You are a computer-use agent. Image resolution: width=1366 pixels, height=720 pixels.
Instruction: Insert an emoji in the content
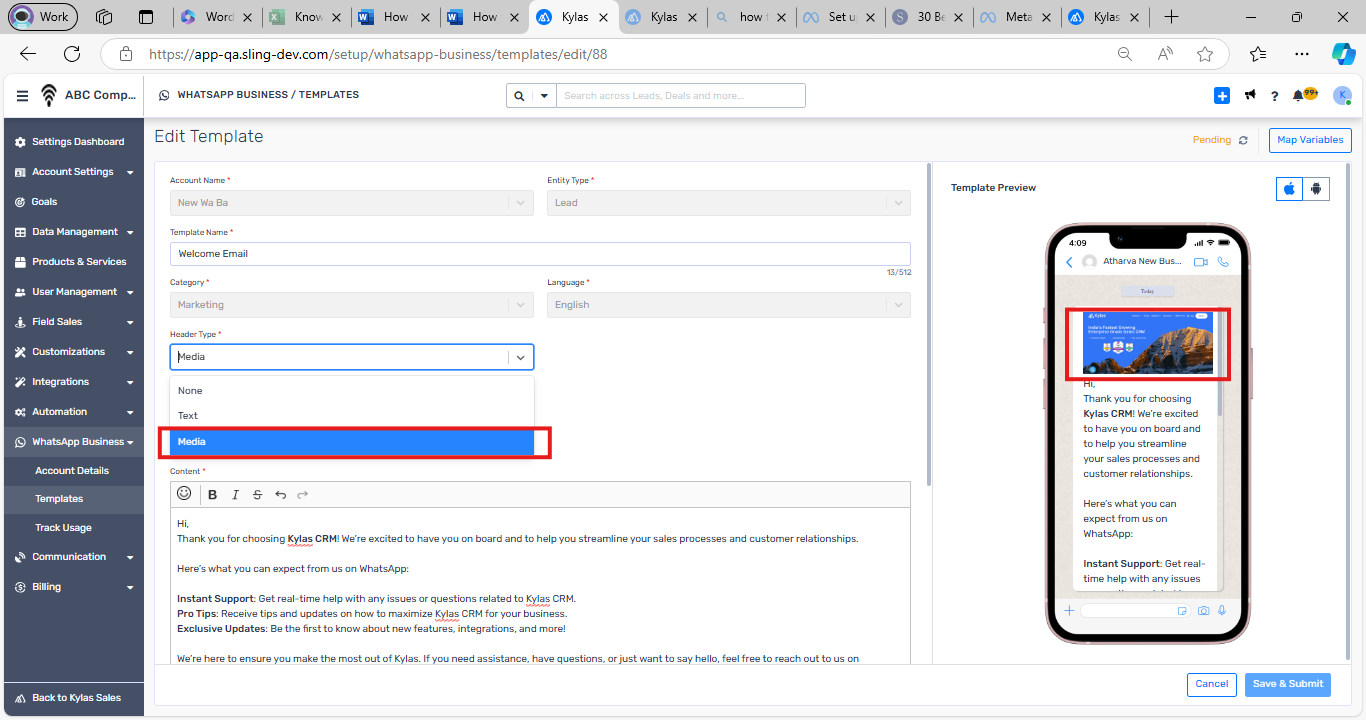(184, 494)
